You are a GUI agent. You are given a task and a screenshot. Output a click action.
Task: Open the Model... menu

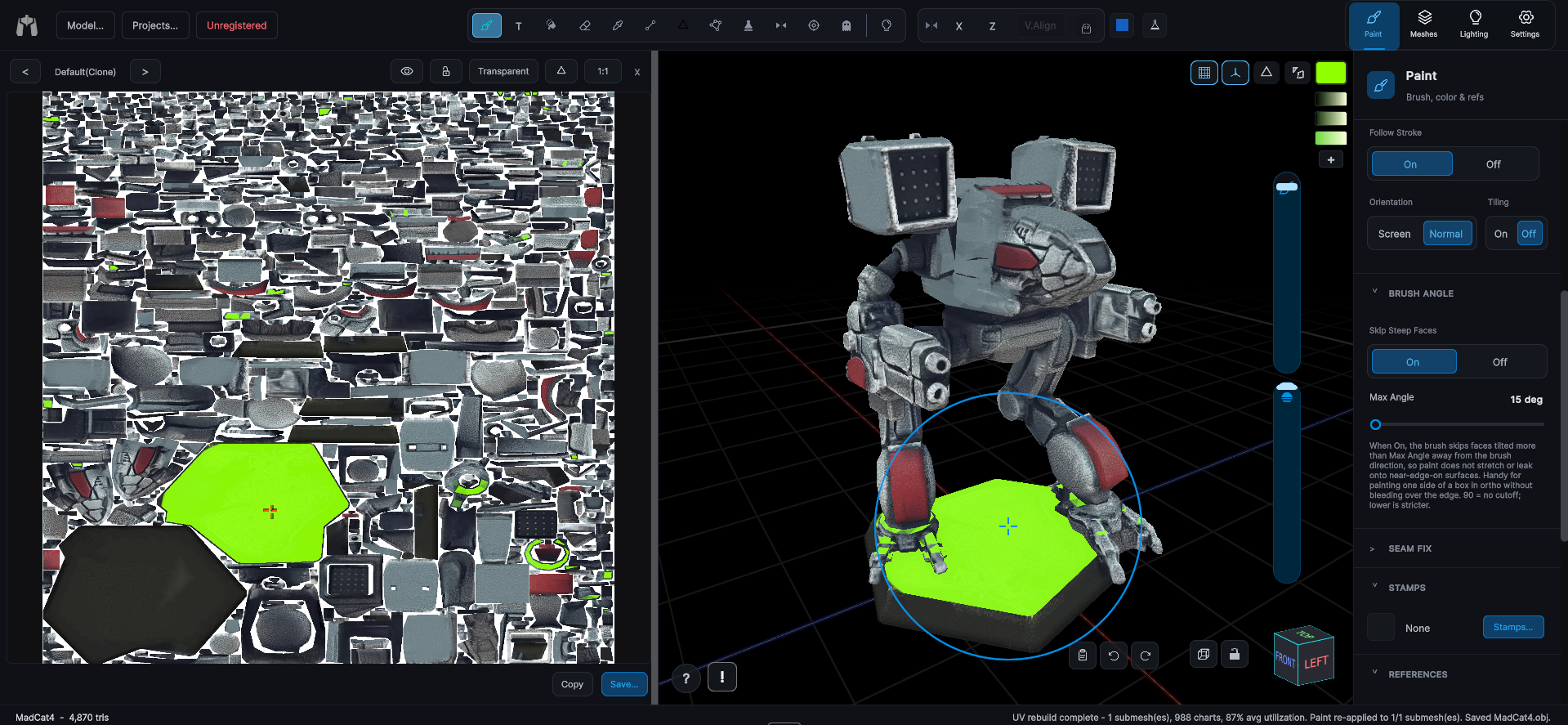pyautogui.click(x=85, y=25)
